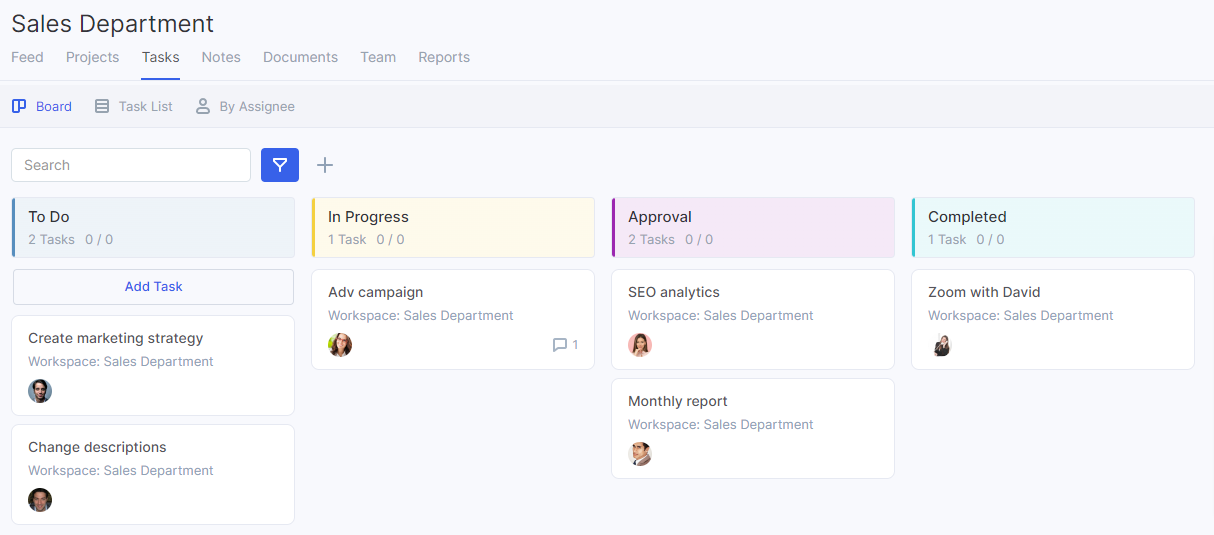Image resolution: width=1214 pixels, height=535 pixels.
Task: Click the plus icon to add column
Action: click(324, 165)
